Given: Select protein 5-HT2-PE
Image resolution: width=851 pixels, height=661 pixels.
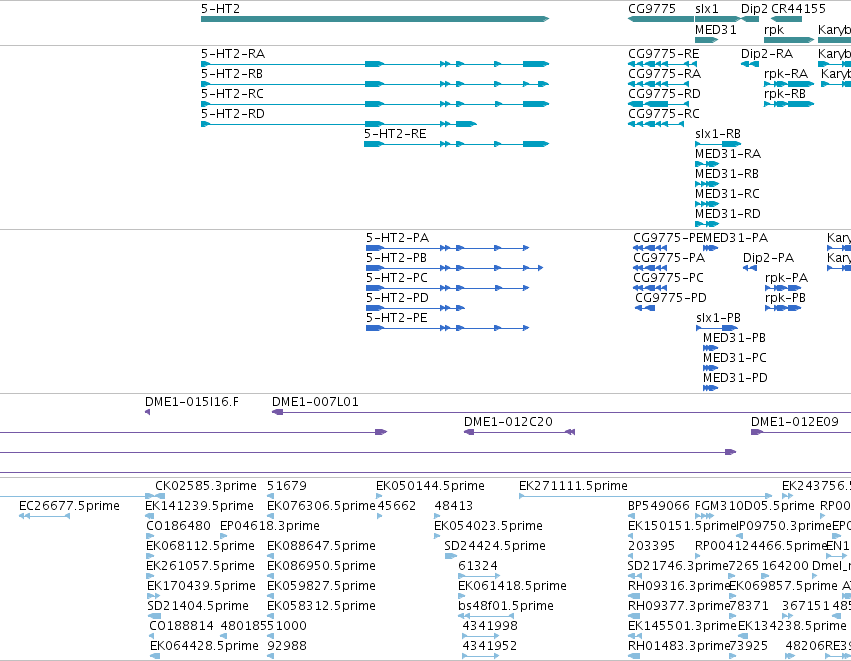Looking at the screenshot, I should pos(448,328).
